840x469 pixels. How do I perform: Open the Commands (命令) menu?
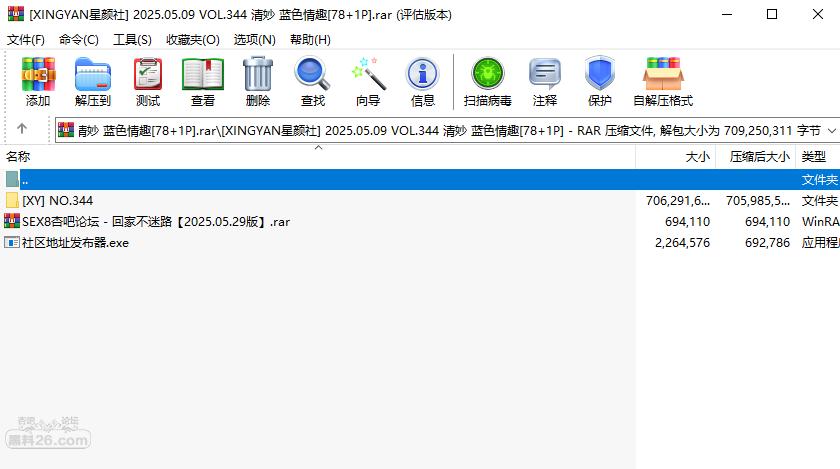[79, 40]
